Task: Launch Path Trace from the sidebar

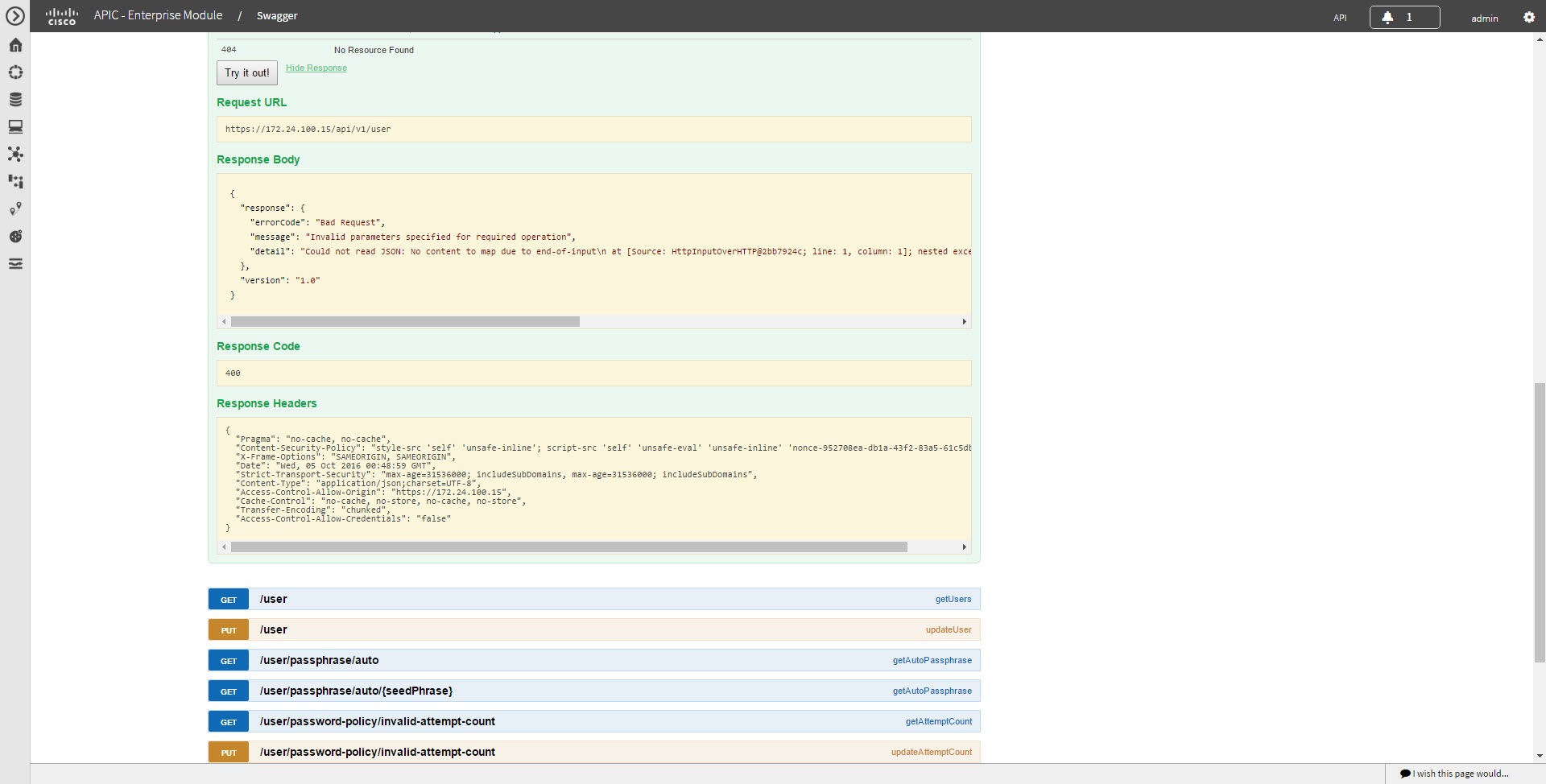Action: pyautogui.click(x=15, y=208)
